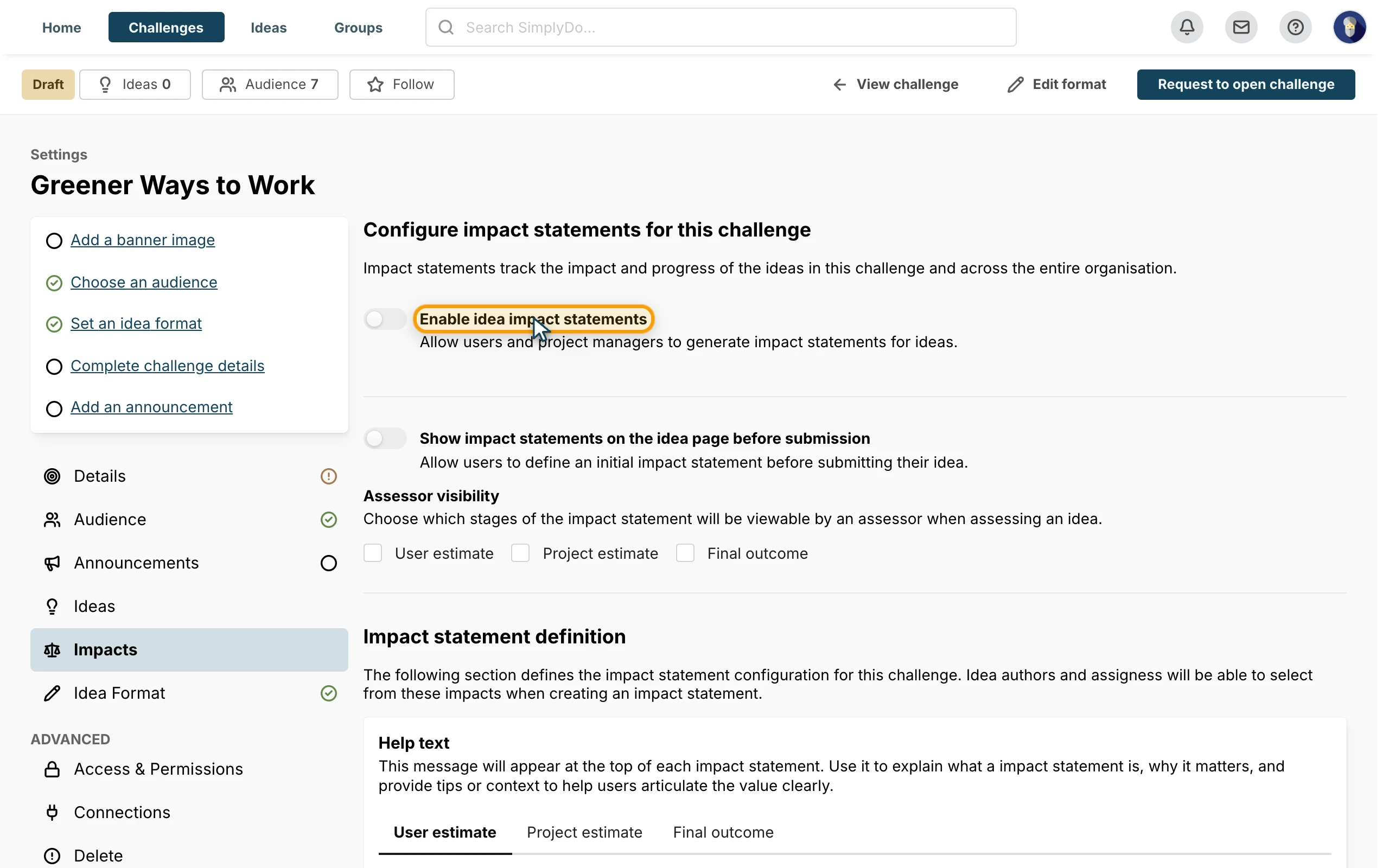The height and width of the screenshot is (868, 1389).
Task: Open the messages envelope icon
Action: tap(1241, 27)
